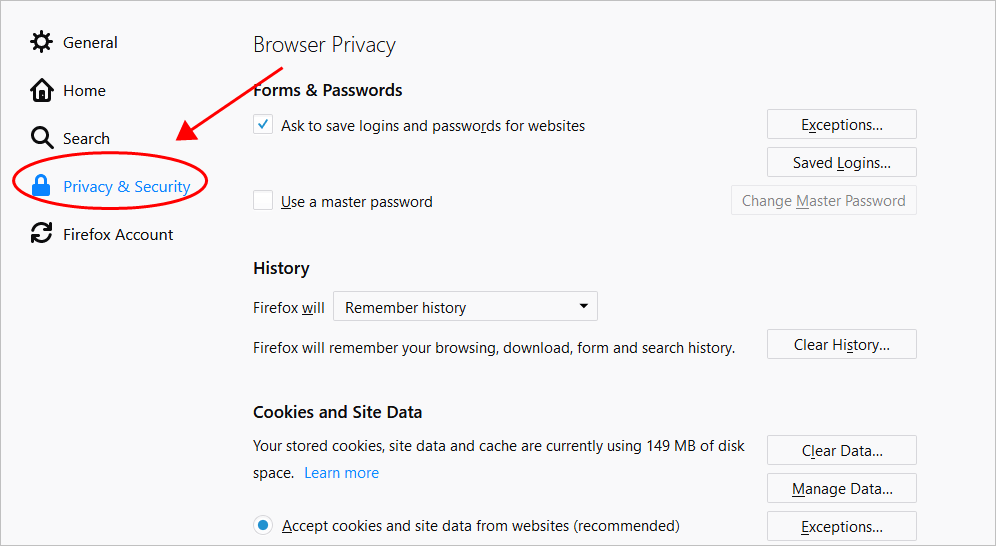Viewport: 996px width, 546px height.
Task: Enable Use a master password checkbox
Action: tap(263, 201)
